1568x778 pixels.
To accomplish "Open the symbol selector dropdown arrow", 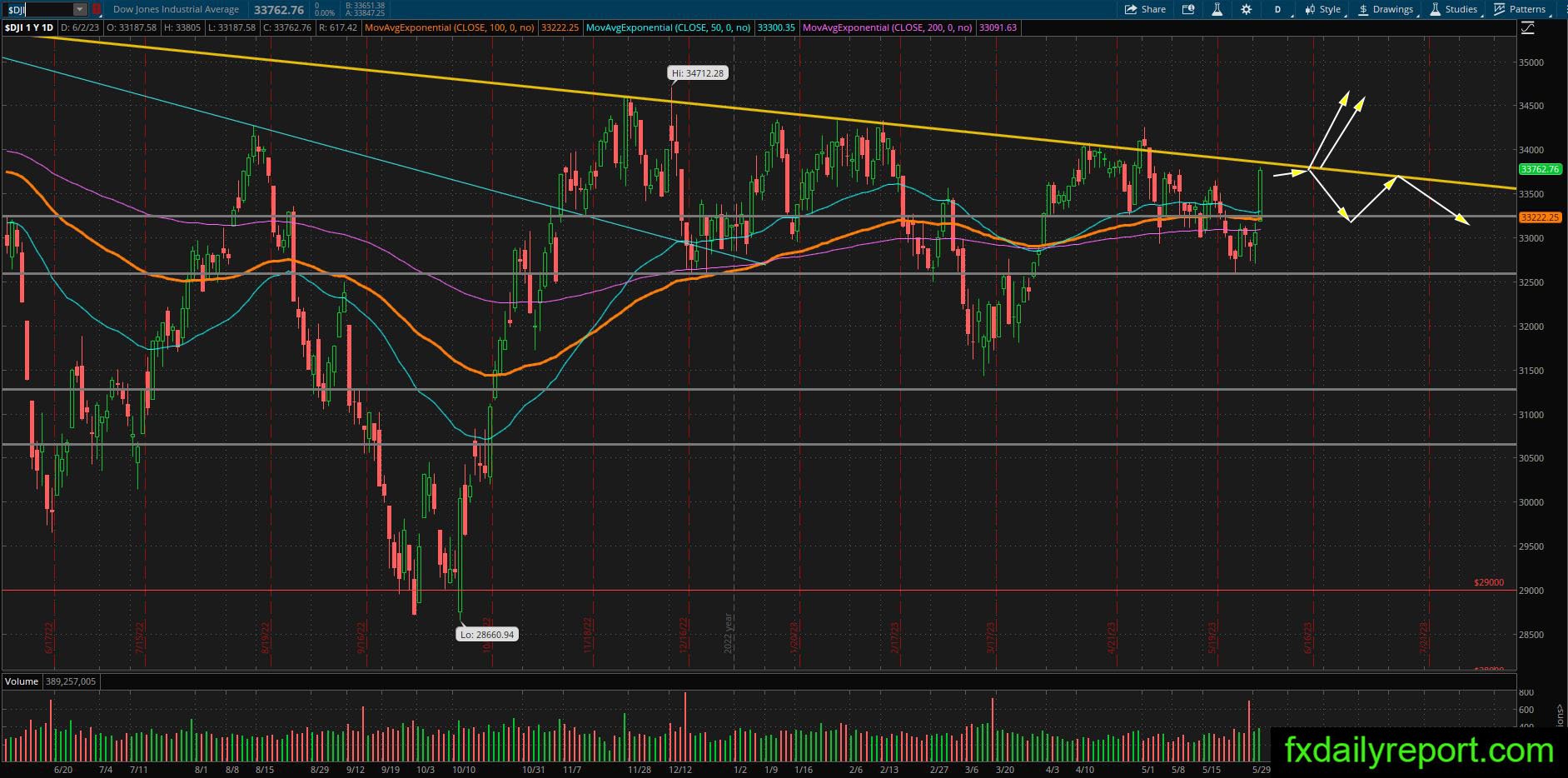I will 80,9.
